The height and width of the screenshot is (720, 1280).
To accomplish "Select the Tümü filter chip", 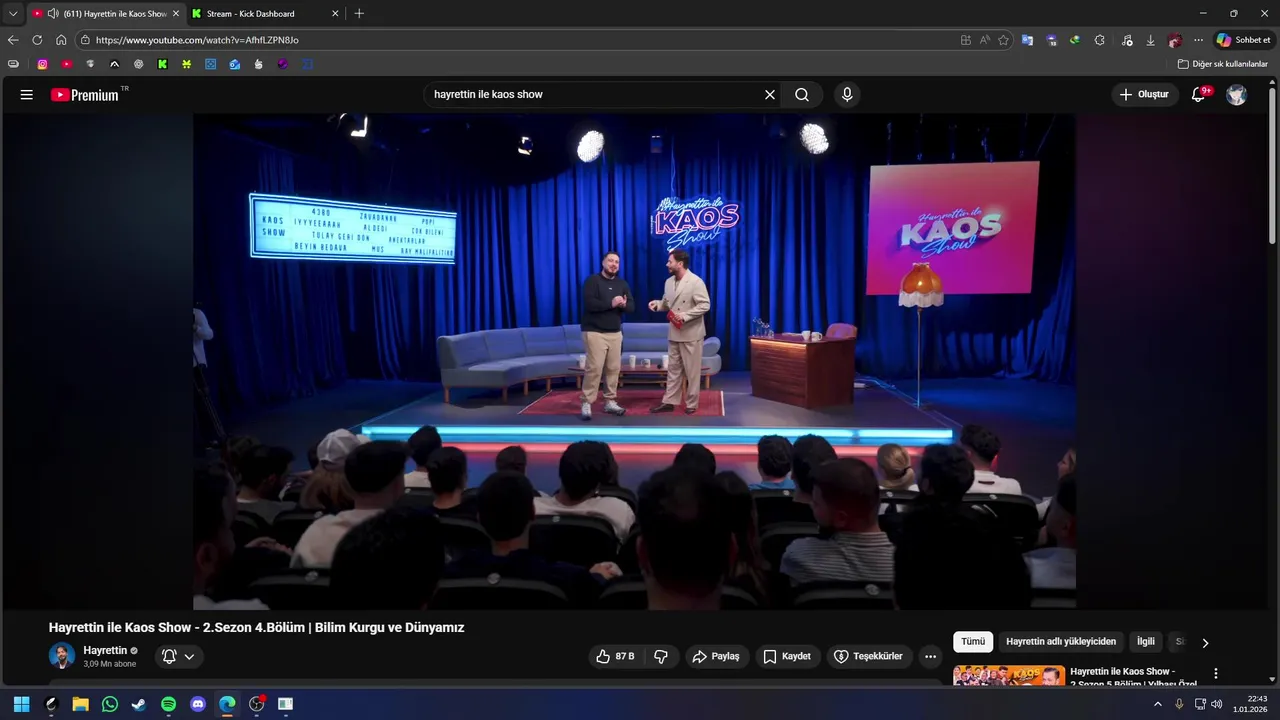I will (973, 642).
